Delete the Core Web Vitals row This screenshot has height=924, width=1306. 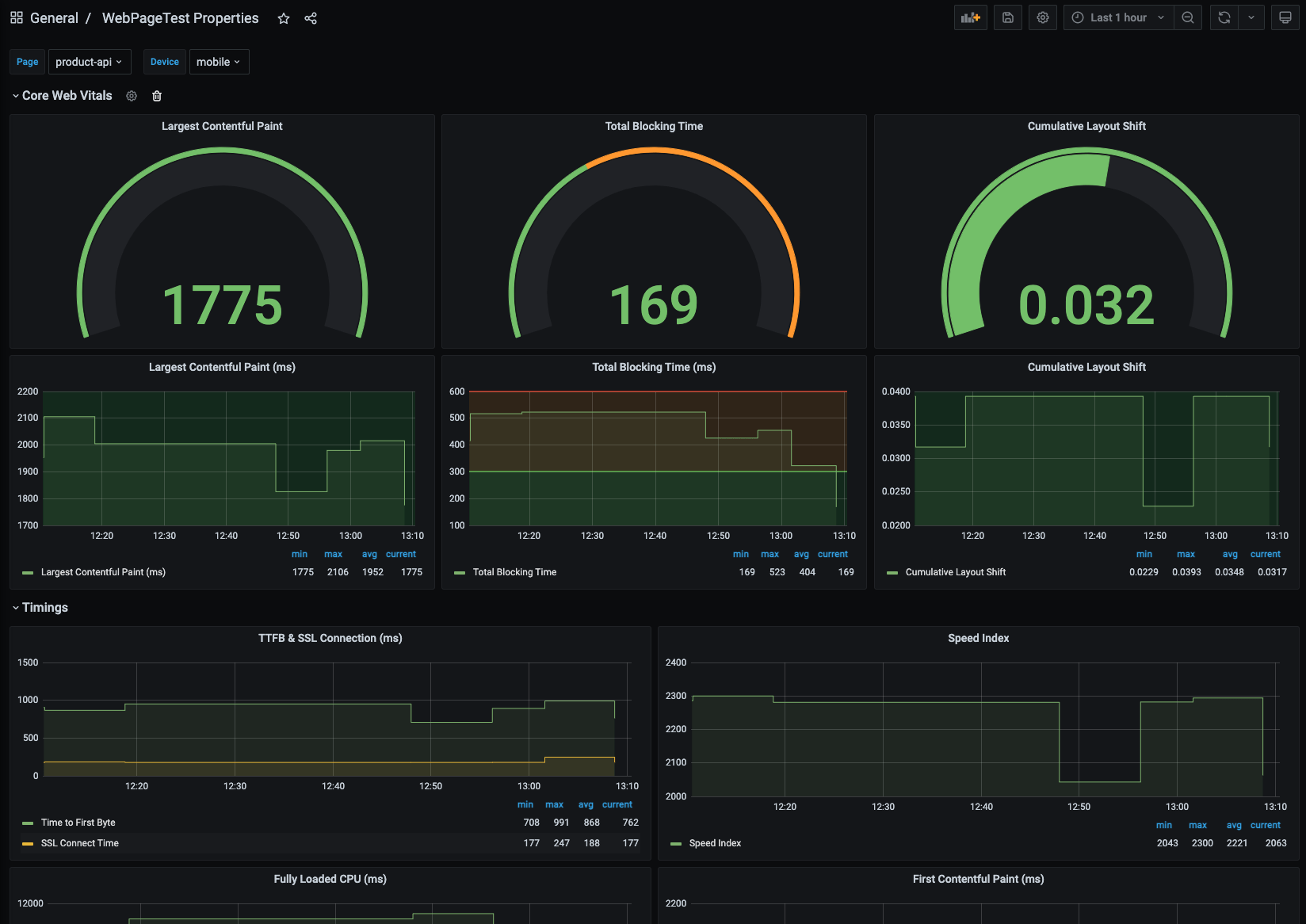tap(157, 96)
